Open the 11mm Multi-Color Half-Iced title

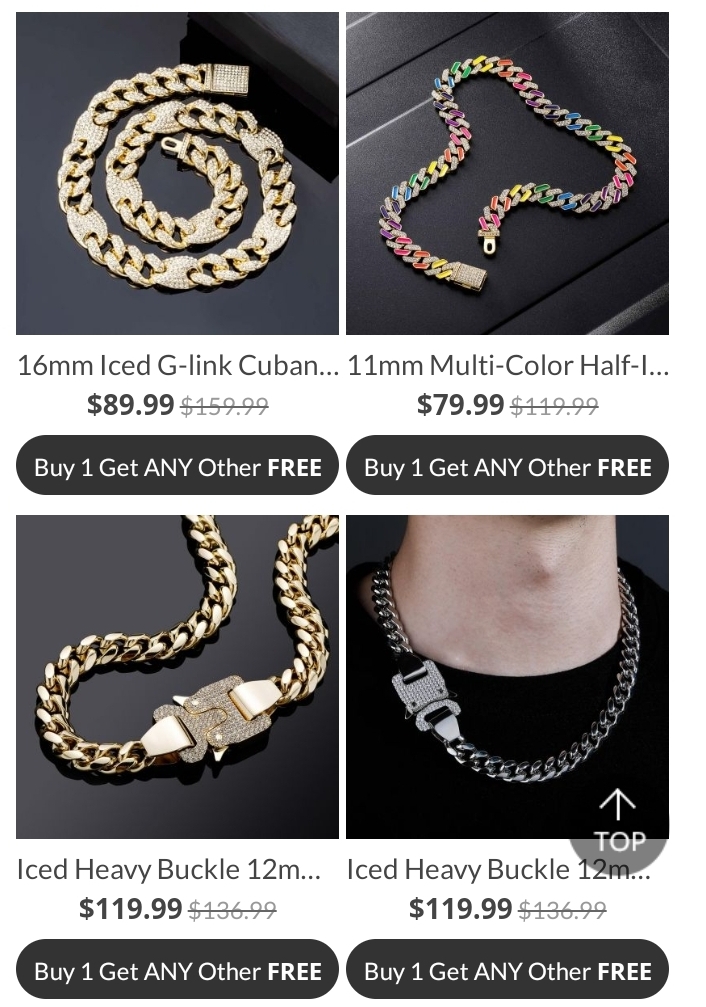[507, 365]
